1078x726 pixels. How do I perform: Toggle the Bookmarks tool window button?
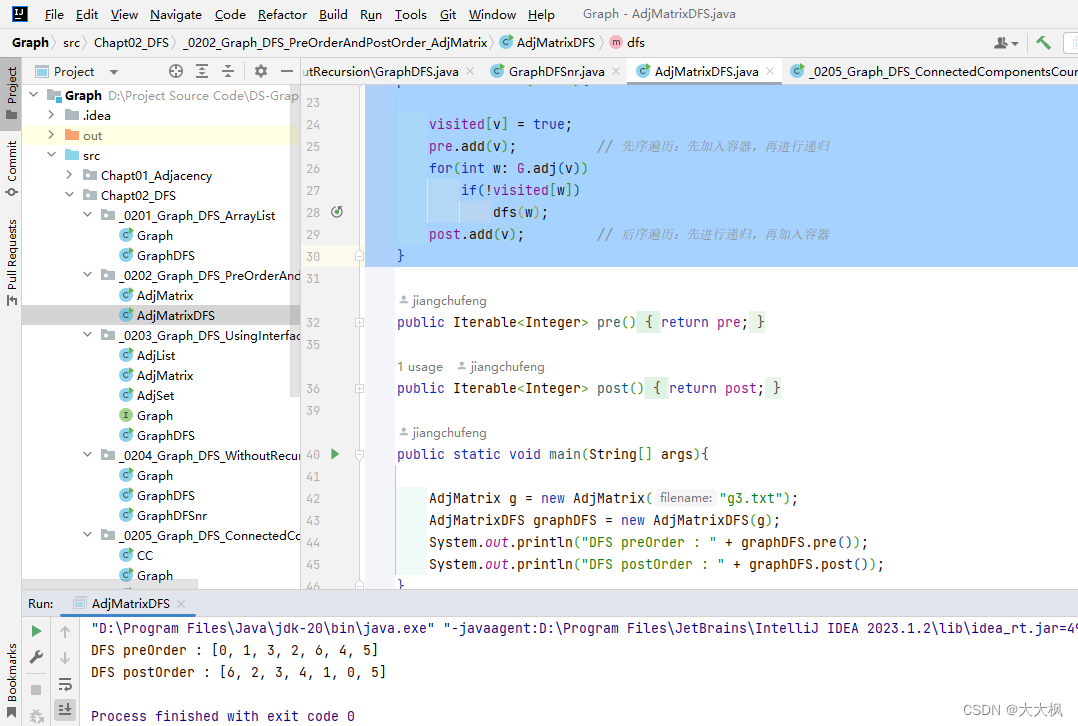click(x=11, y=681)
